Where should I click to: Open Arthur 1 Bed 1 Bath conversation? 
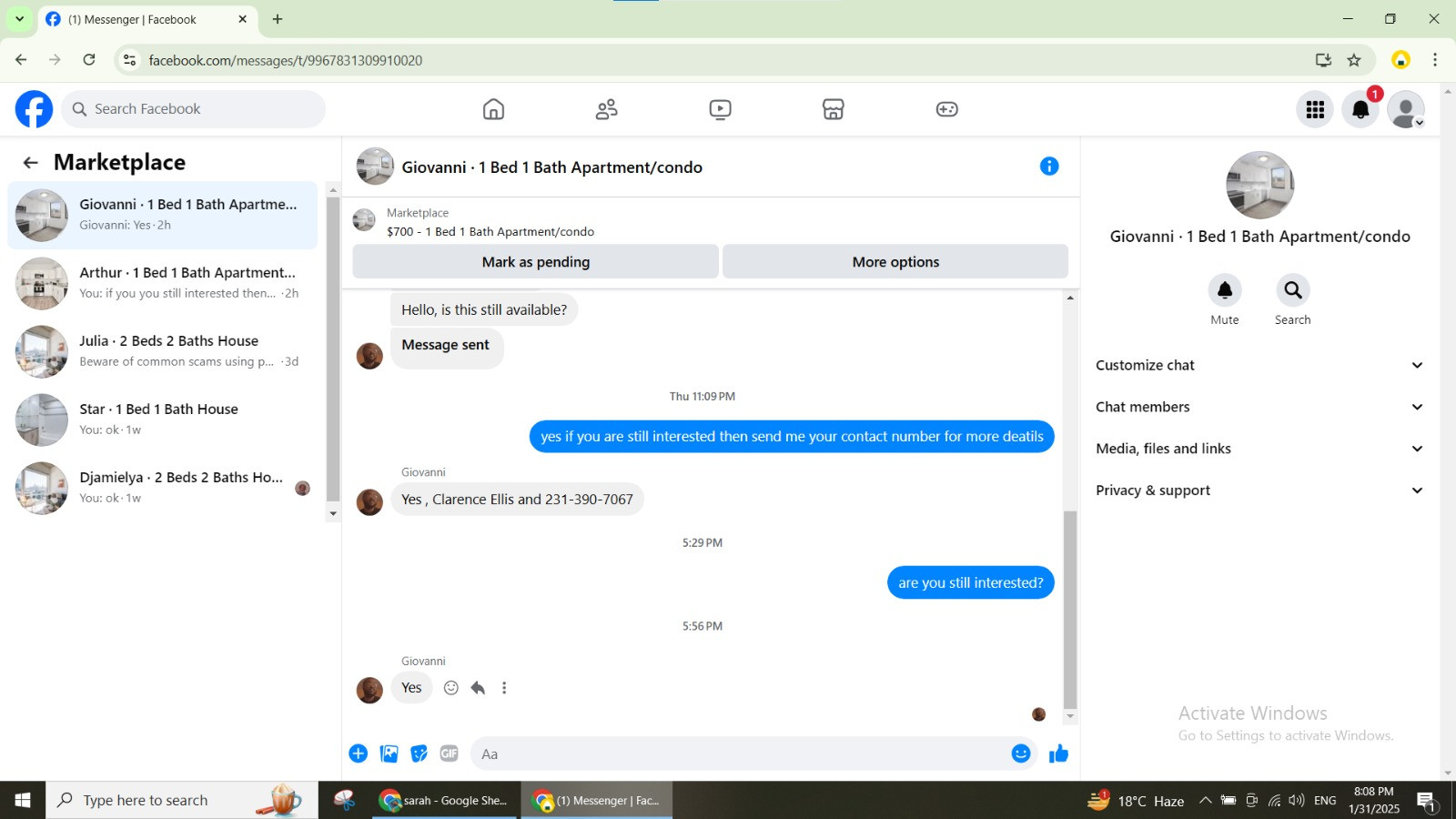(163, 284)
